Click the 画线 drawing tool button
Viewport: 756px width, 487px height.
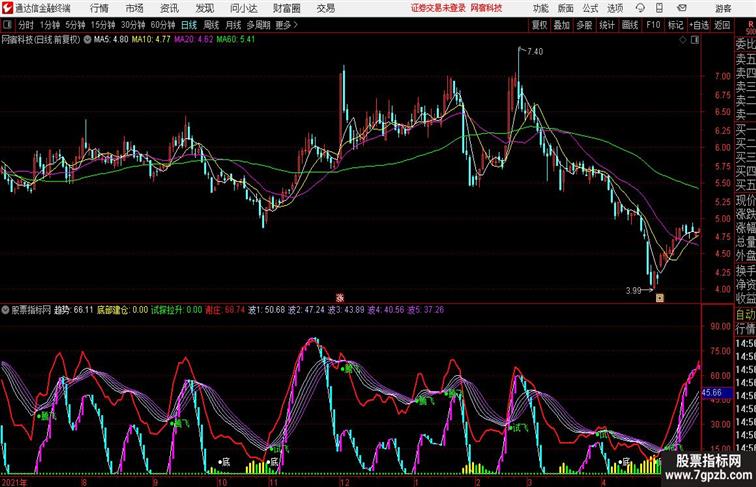pyautogui.click(x=630, y=25)
